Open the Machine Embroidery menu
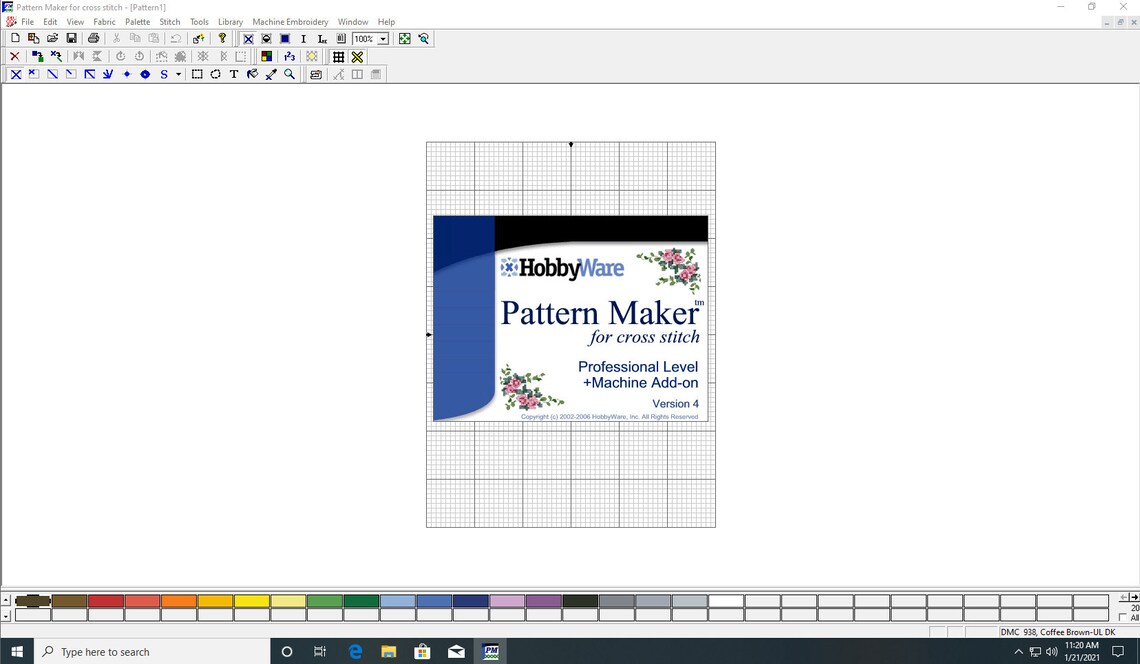This screenshot has height=664, width=1140. point(290,21)
